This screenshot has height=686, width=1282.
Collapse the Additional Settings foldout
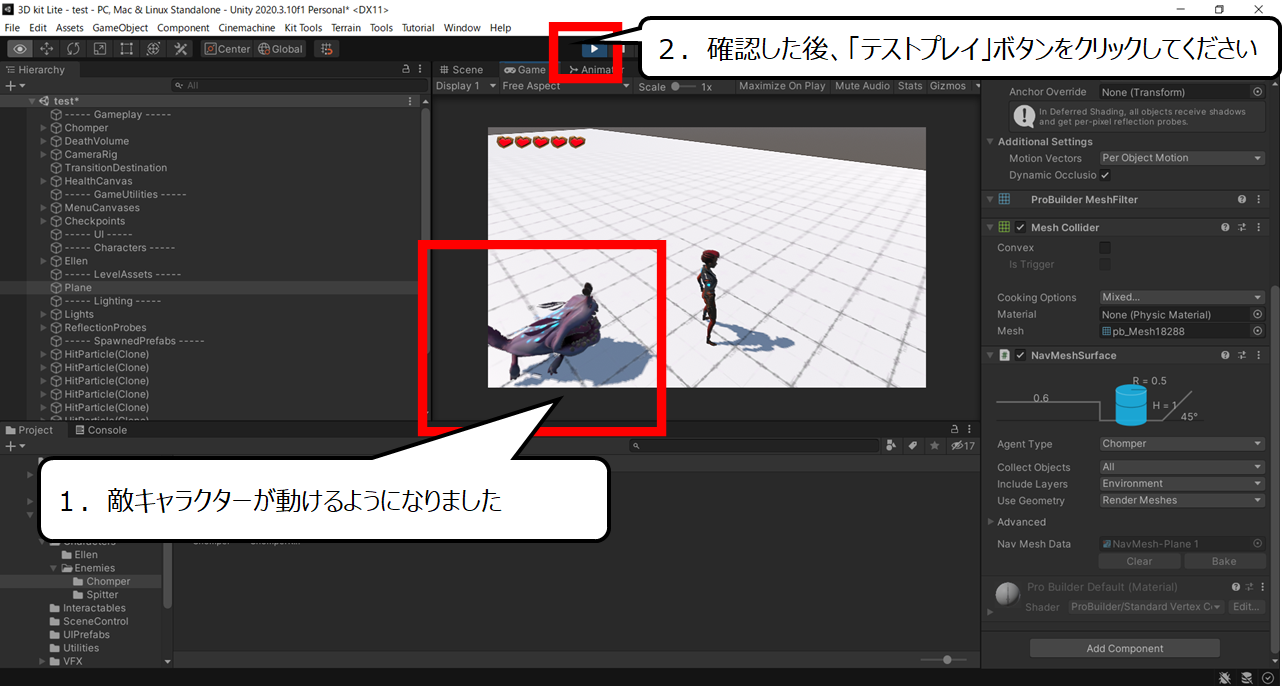click(990, 142)
